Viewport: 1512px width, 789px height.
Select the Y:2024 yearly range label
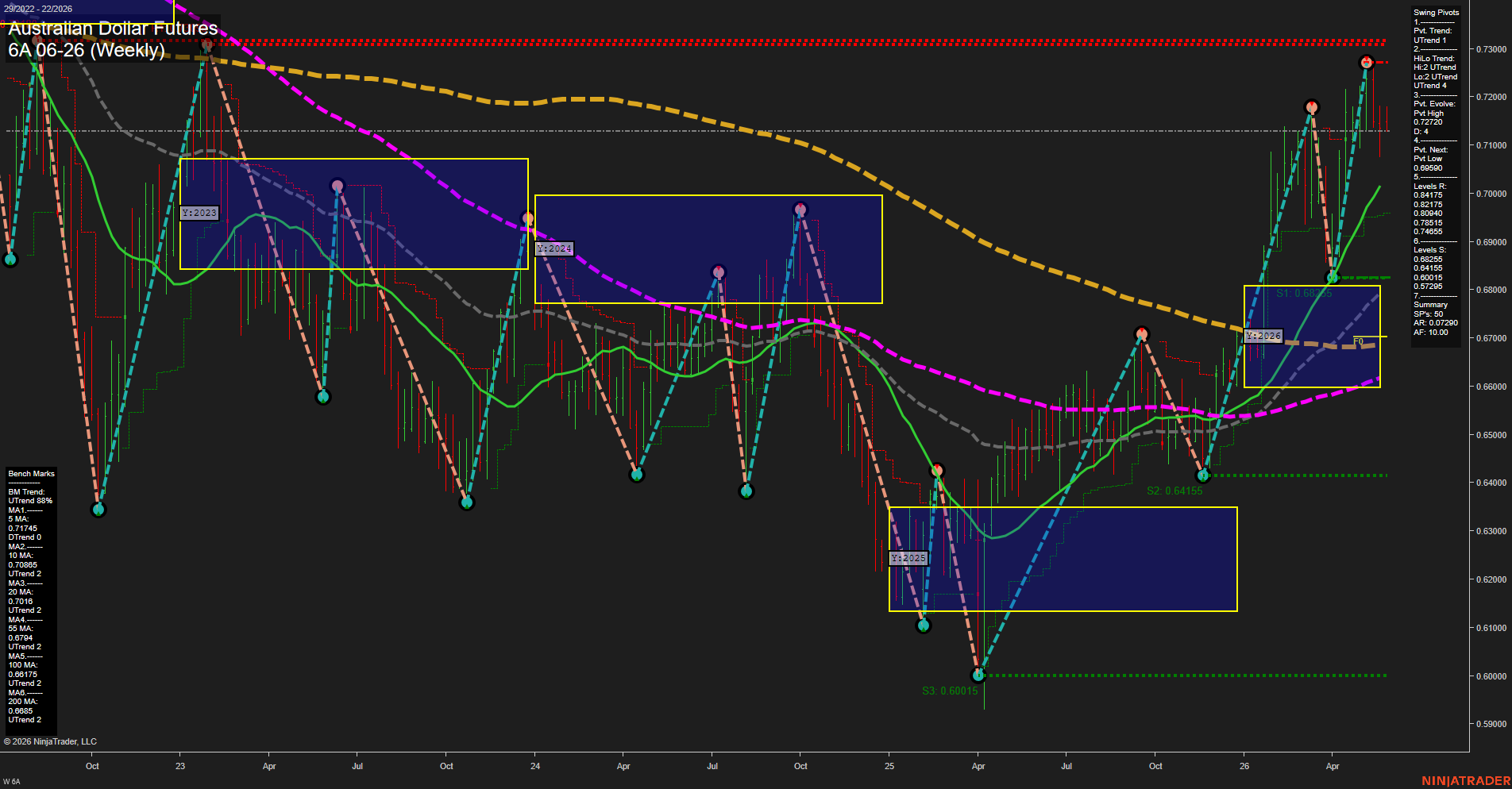(x=554, y=248)
